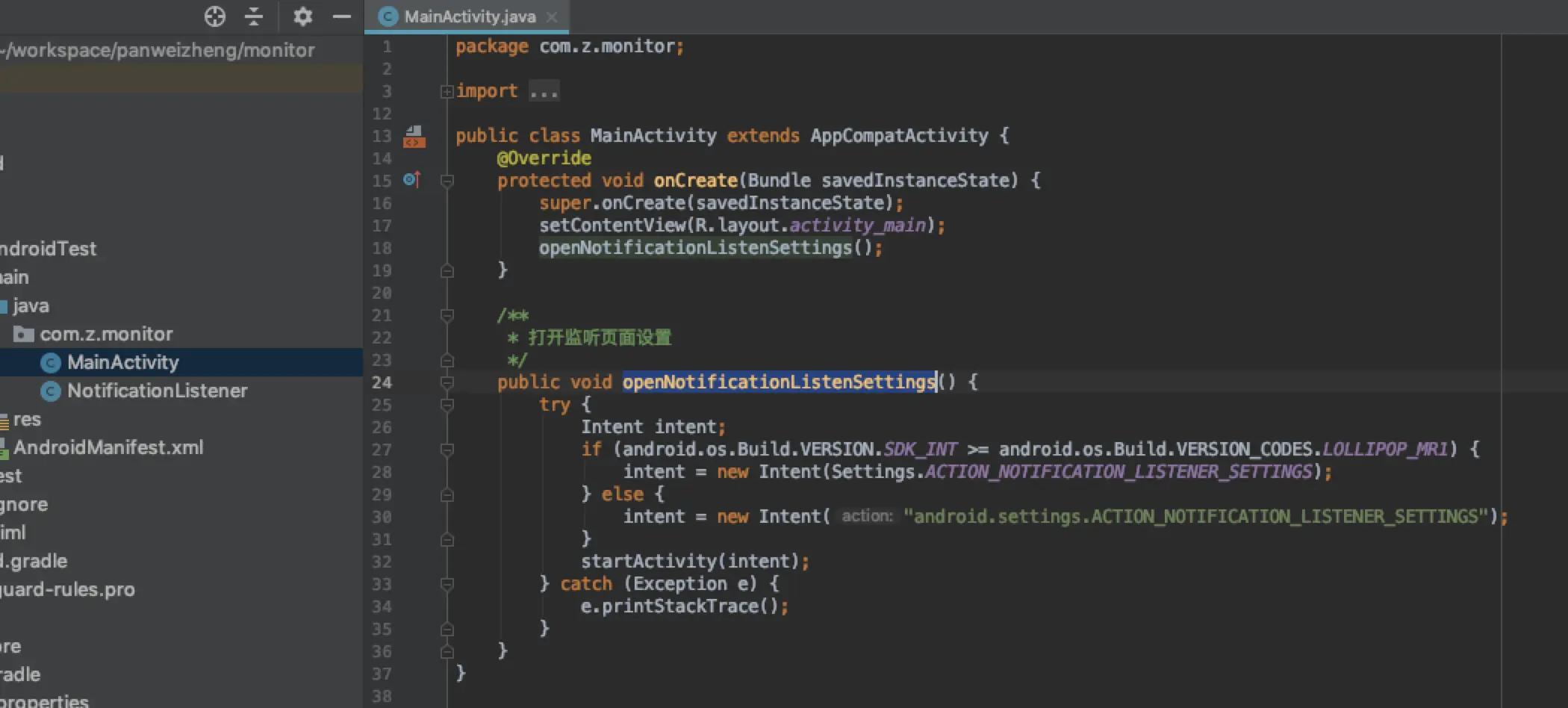Collapse the try block at line 25
This screenshot has width=1568, height=708.
coord(447,405)
